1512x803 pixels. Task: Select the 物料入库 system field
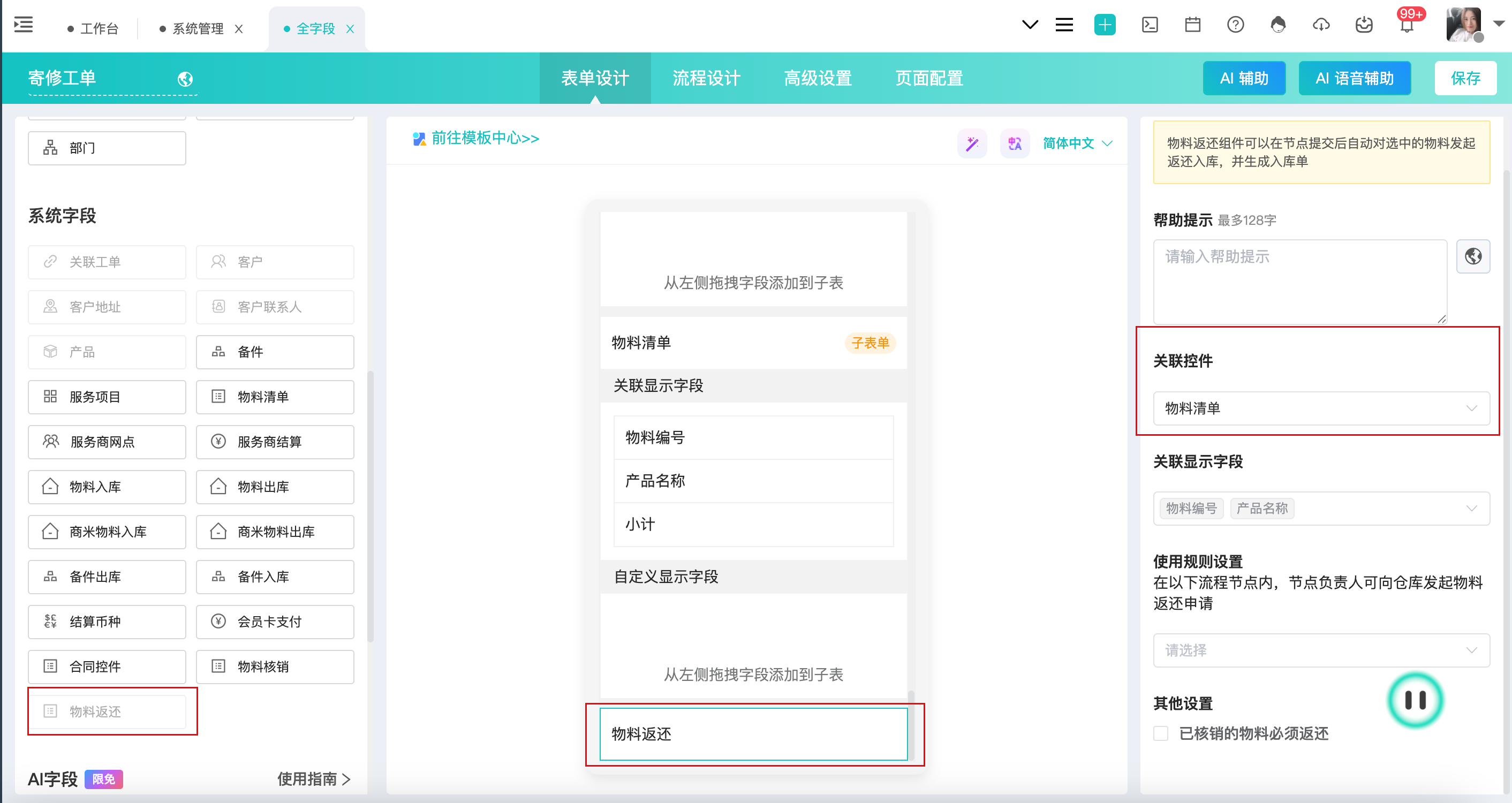pyautogui.click(x=107, y=487)
